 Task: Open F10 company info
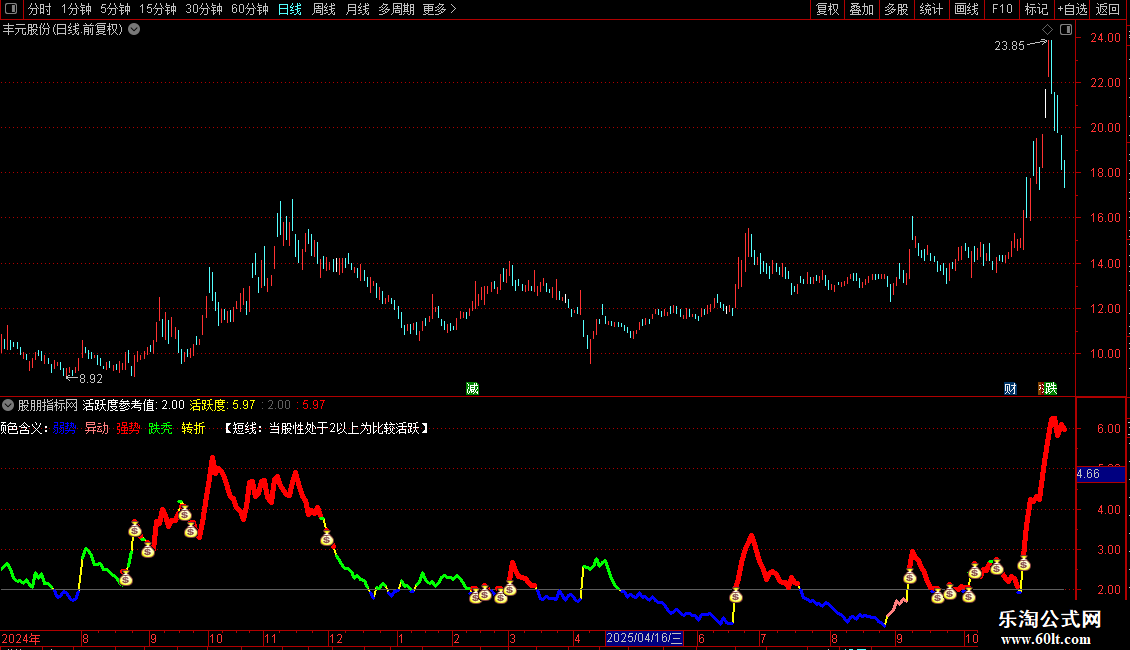(1002, 9)
